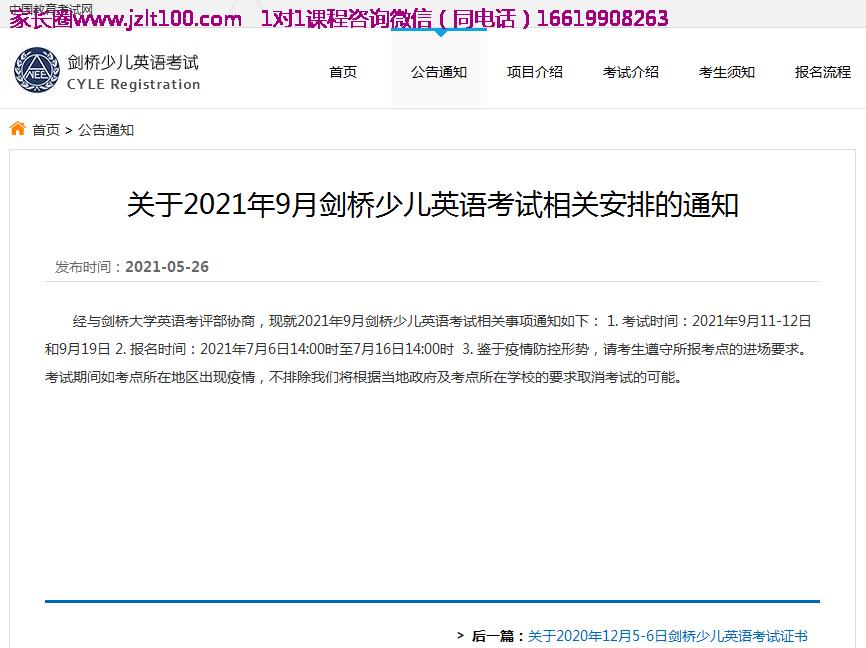
Task: Click the orange home icon in breadcrumb
Action: tap(18, 129)
